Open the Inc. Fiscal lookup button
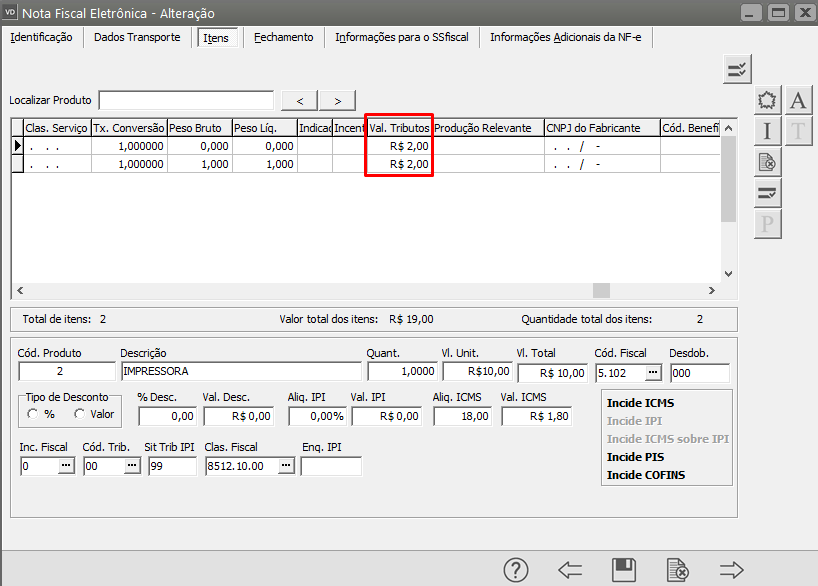Image resolution: width=818 pixels, height=586 pixels. [66, 466]
